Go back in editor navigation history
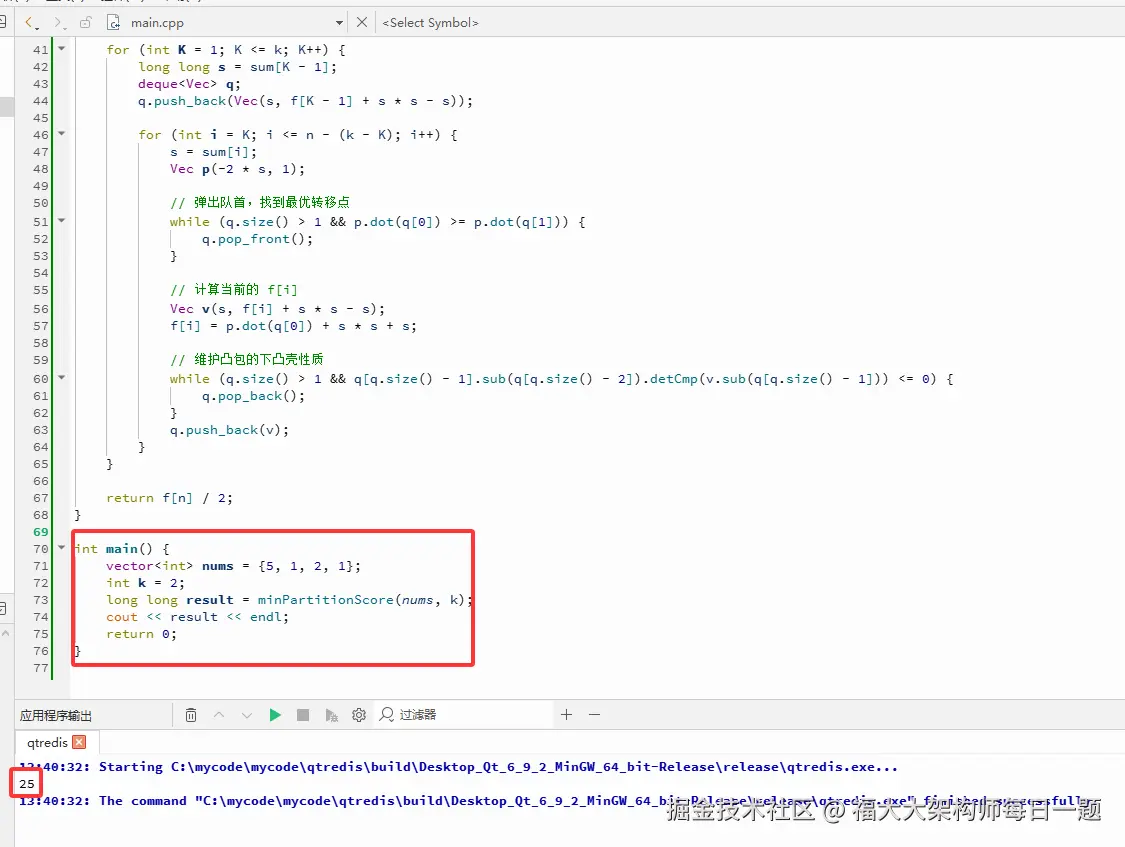 pos(31,23)
